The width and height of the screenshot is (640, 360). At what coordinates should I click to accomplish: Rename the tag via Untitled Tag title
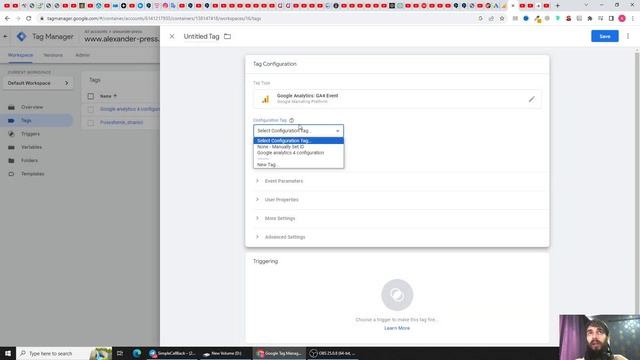click(x=201, y=36)
